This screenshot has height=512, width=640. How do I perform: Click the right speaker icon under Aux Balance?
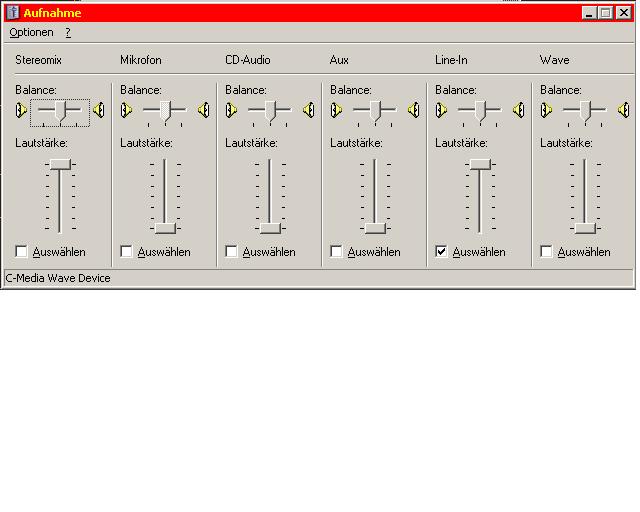pyautogui.click(x=413, y=110)
